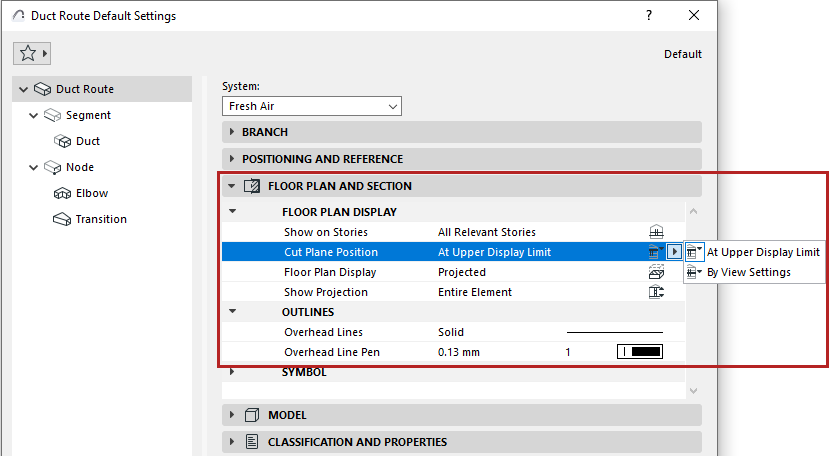Click the help question mark button

coord(649,15)
